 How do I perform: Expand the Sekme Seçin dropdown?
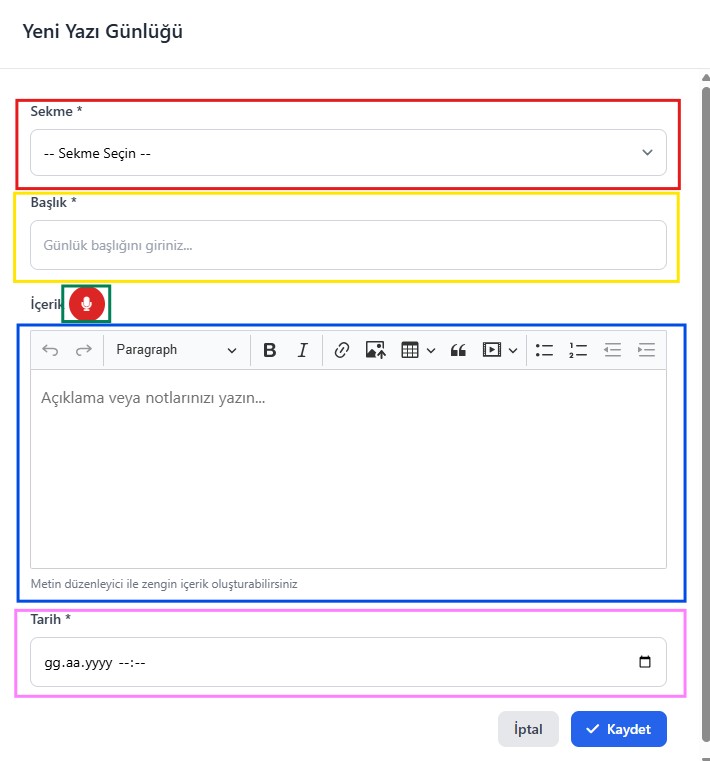point(348,153)
